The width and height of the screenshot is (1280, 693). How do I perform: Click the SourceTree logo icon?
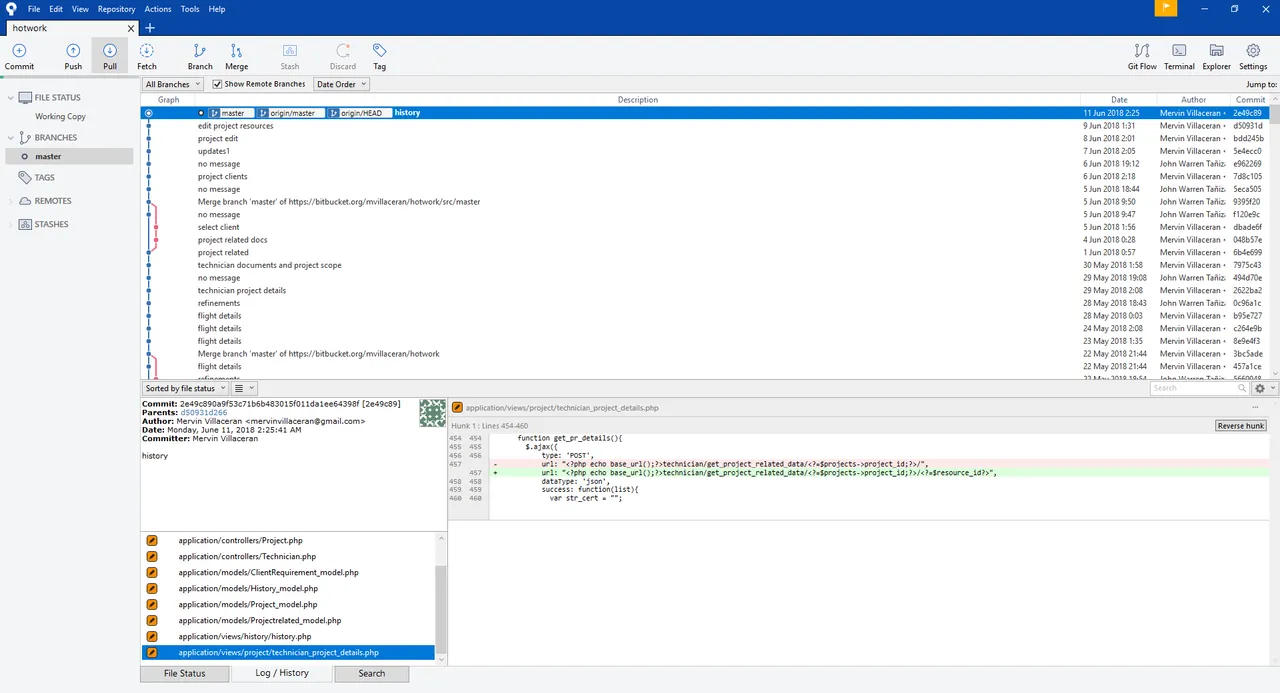[x=10, y=9]
